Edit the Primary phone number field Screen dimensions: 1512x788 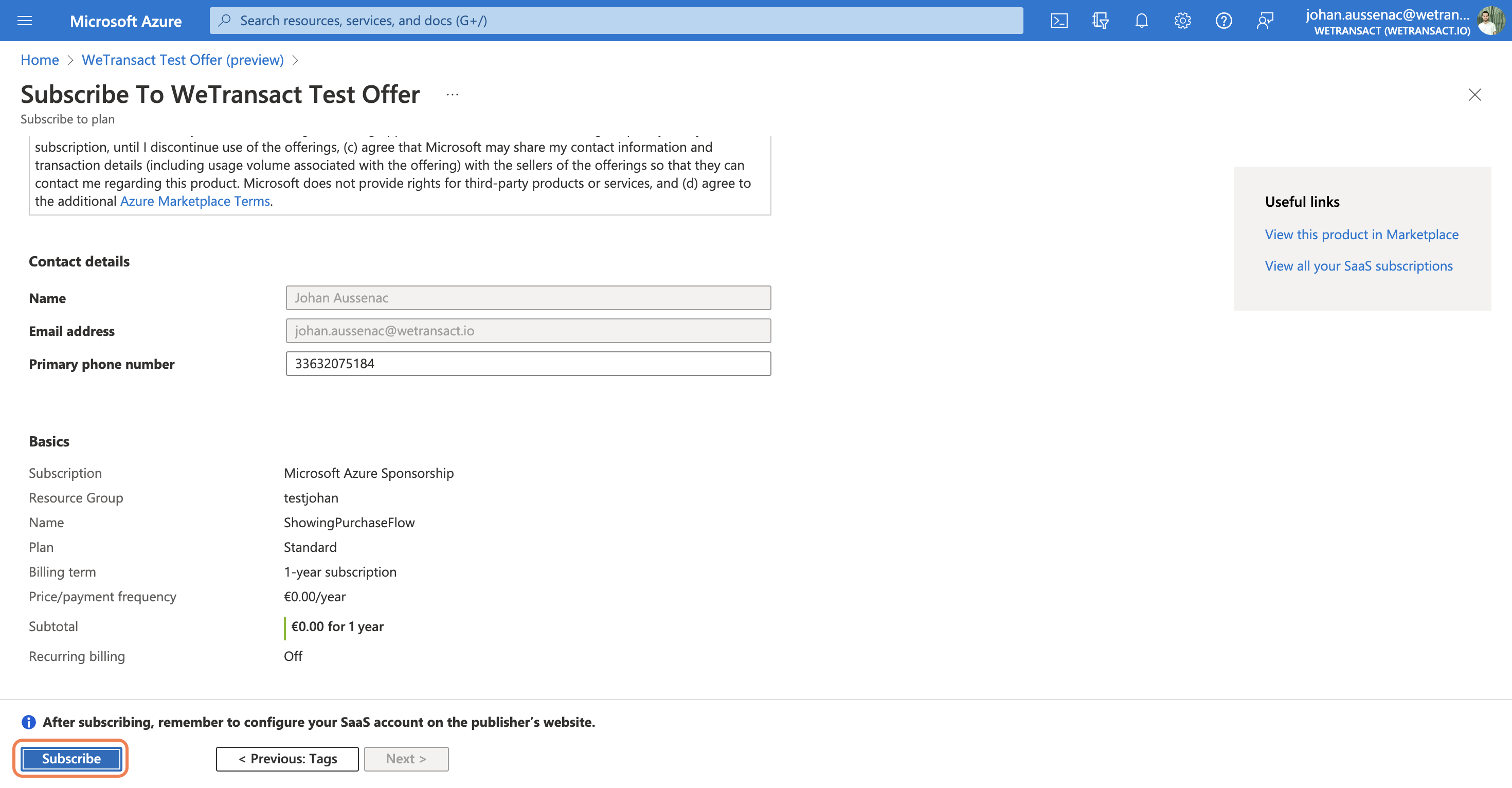[x=528, y=364]
